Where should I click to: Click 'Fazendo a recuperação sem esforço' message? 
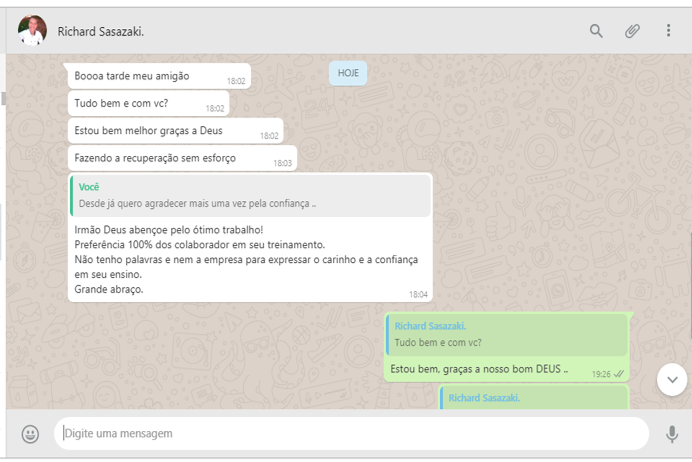tap(155, 158)
